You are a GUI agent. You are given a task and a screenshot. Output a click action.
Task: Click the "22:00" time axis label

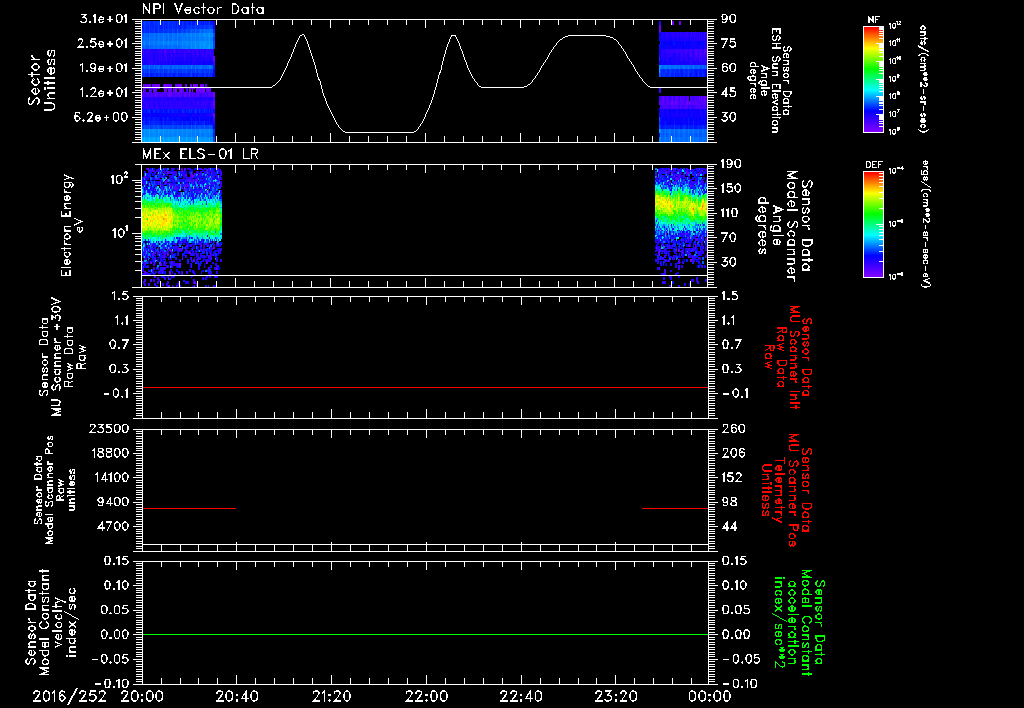click(x=426, y=696)
